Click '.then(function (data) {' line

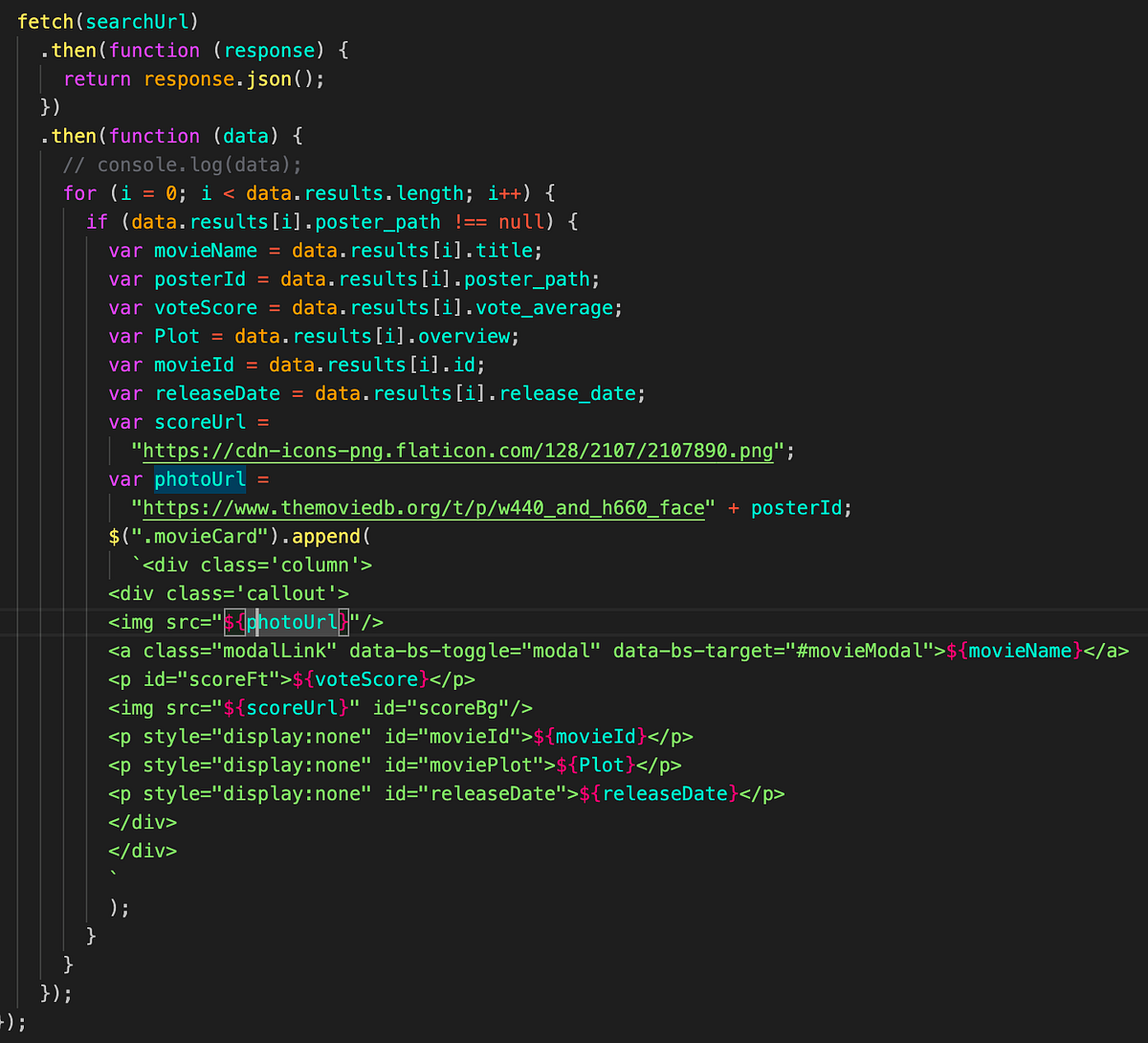pyautogui.click(x=171, y=136)
